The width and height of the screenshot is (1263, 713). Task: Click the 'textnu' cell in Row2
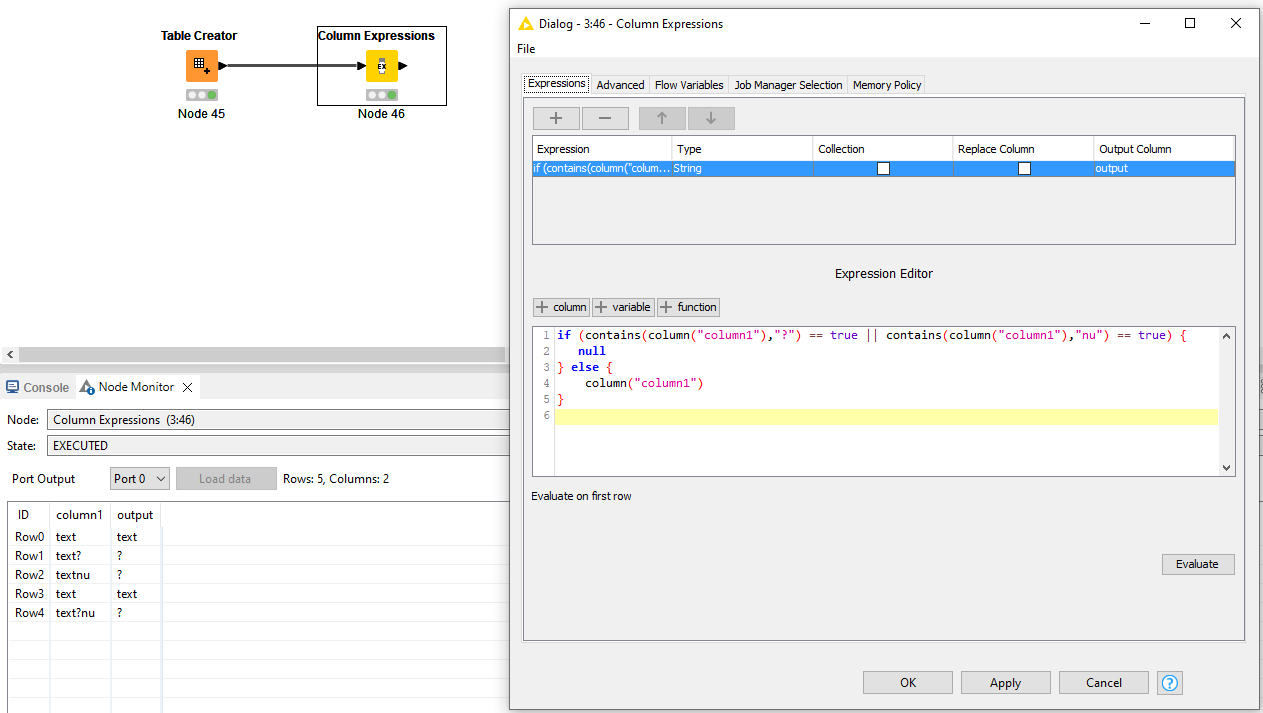(80, 575)
